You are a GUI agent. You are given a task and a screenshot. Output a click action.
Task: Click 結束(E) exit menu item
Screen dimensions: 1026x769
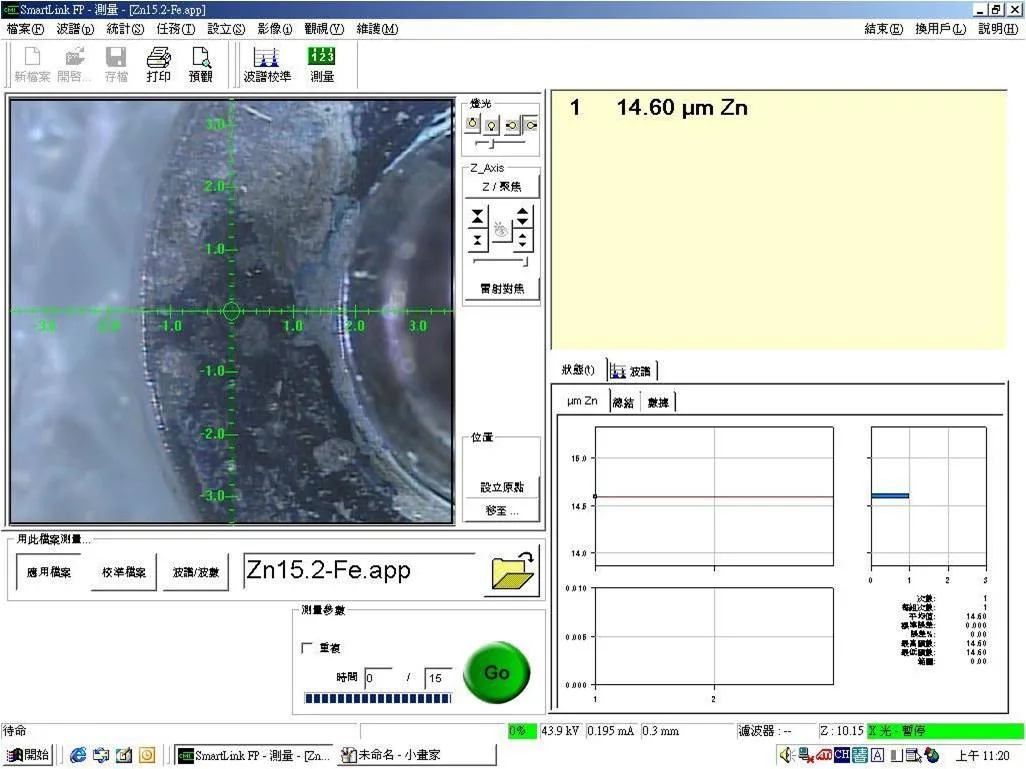point(883,29)
